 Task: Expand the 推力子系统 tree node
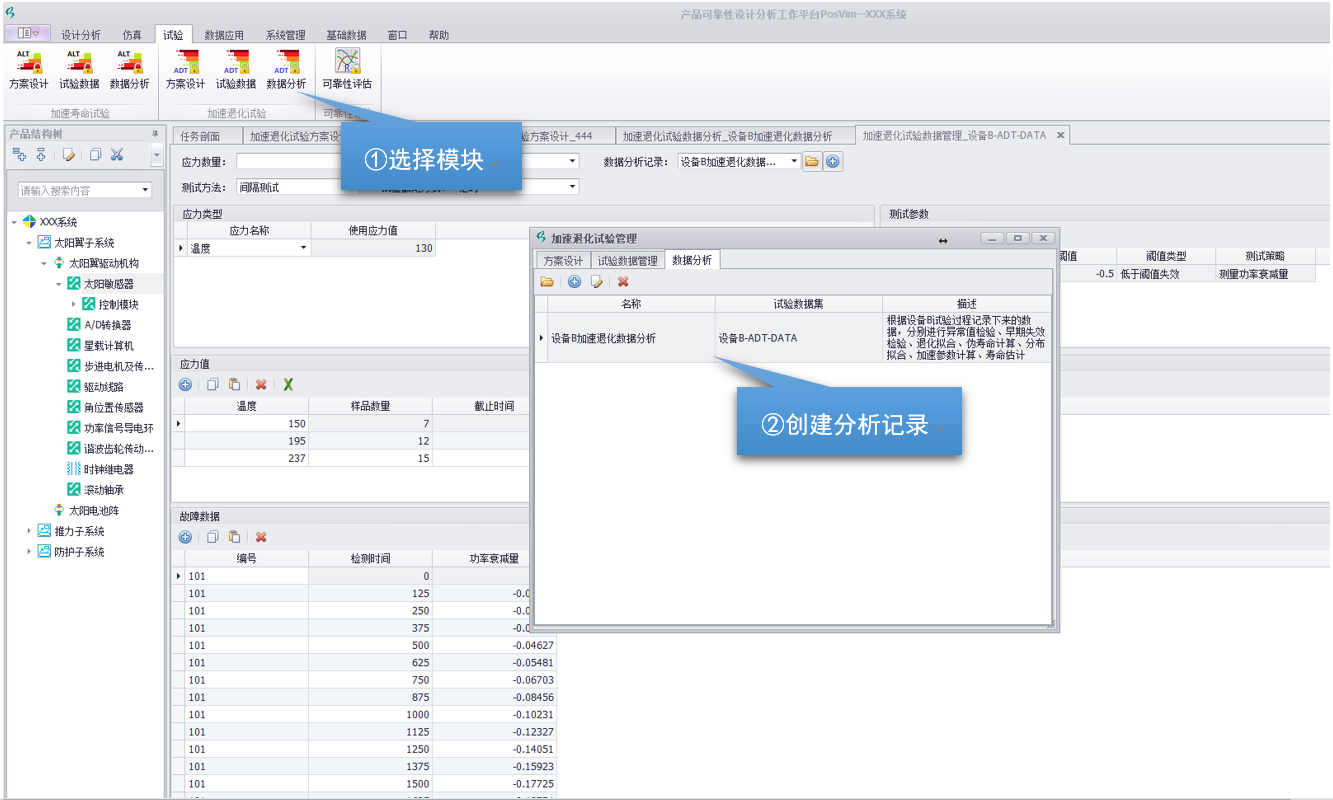tap(29, 531)
